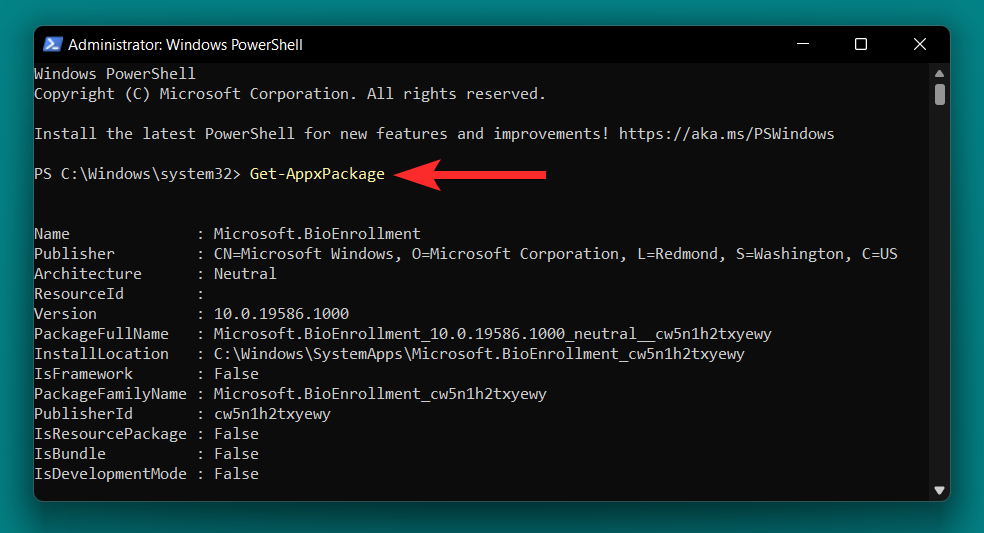Screen dimensions: 984x533
Task: Click the IsFramework 'False' value
Action: [x=236, y=374]
